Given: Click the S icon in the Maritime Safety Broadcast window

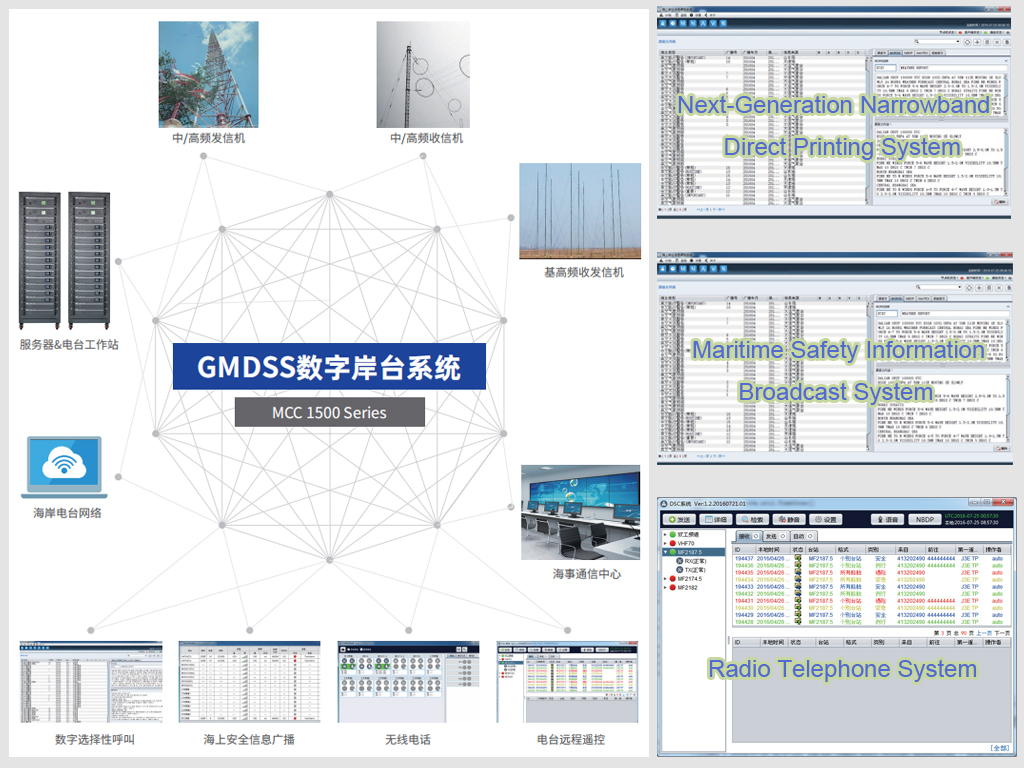Looking at the screenshot, I should pyautogui.click(x=723, y=269).
